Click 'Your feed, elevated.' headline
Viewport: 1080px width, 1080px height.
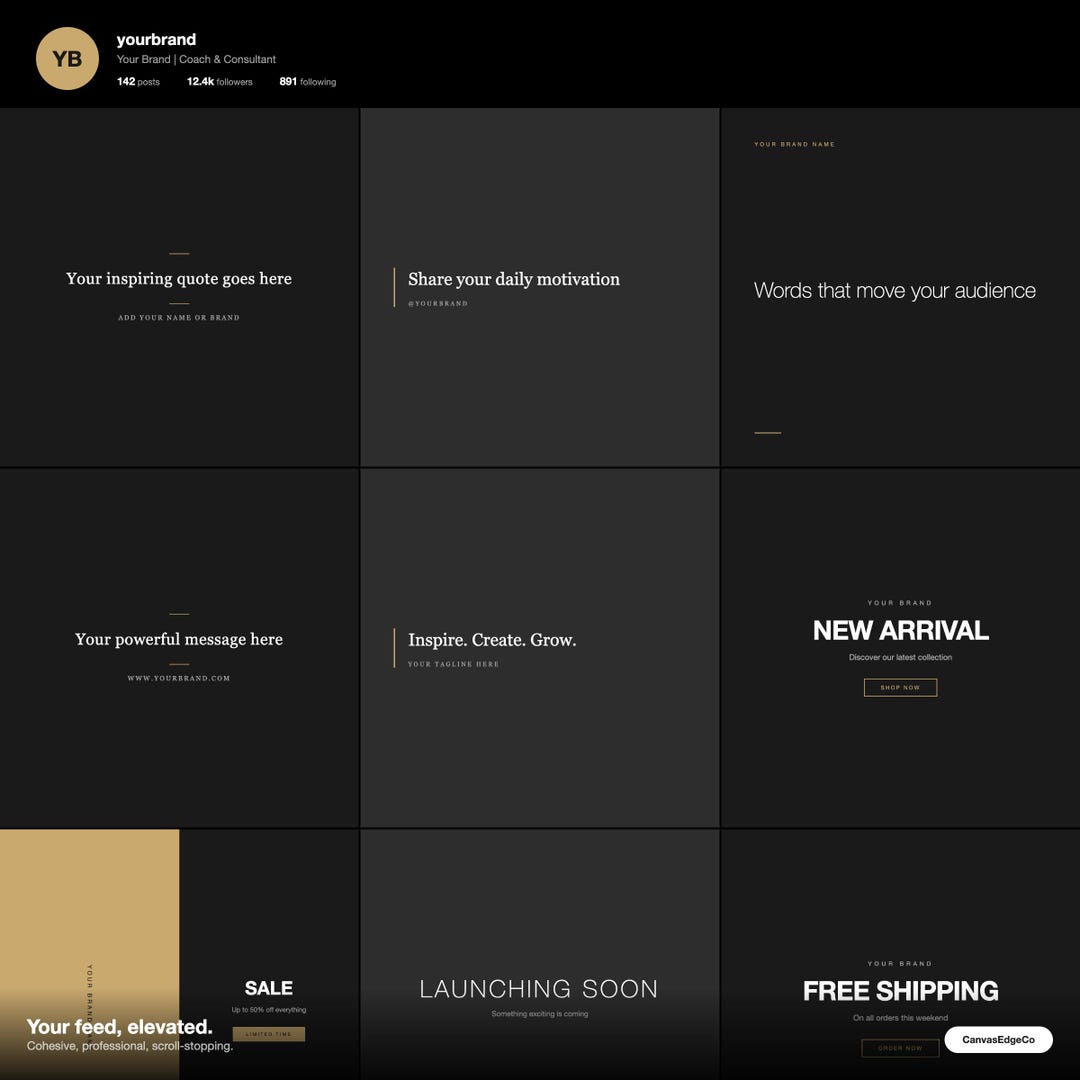point(120,1027)
